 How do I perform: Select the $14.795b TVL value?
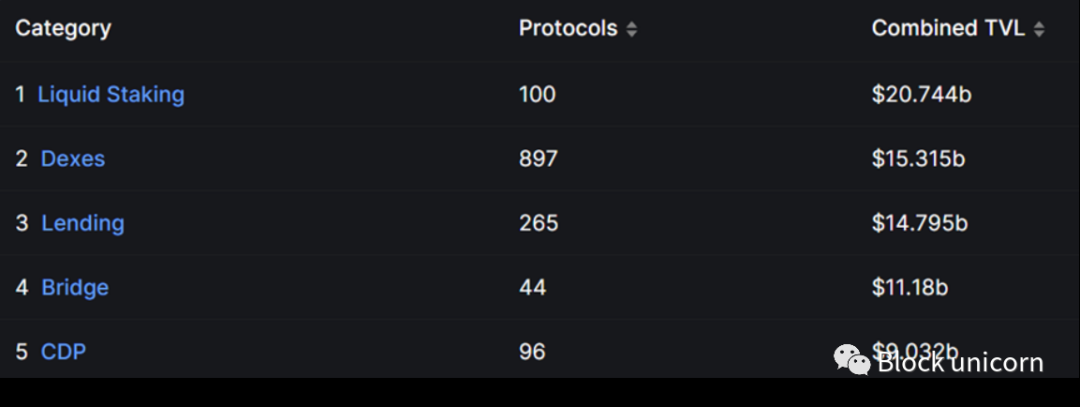point(920,223)
